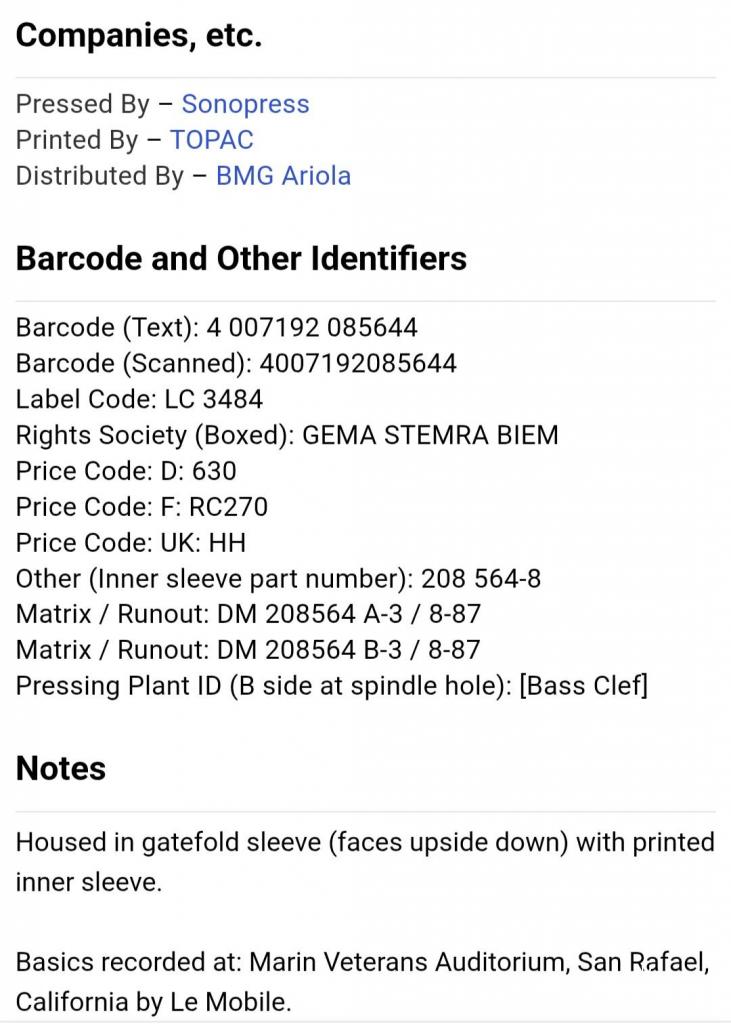This screenshot has width=731, height=1024.
Task: Follow the BMG Ariola distributor link
Action: (283, 176)
